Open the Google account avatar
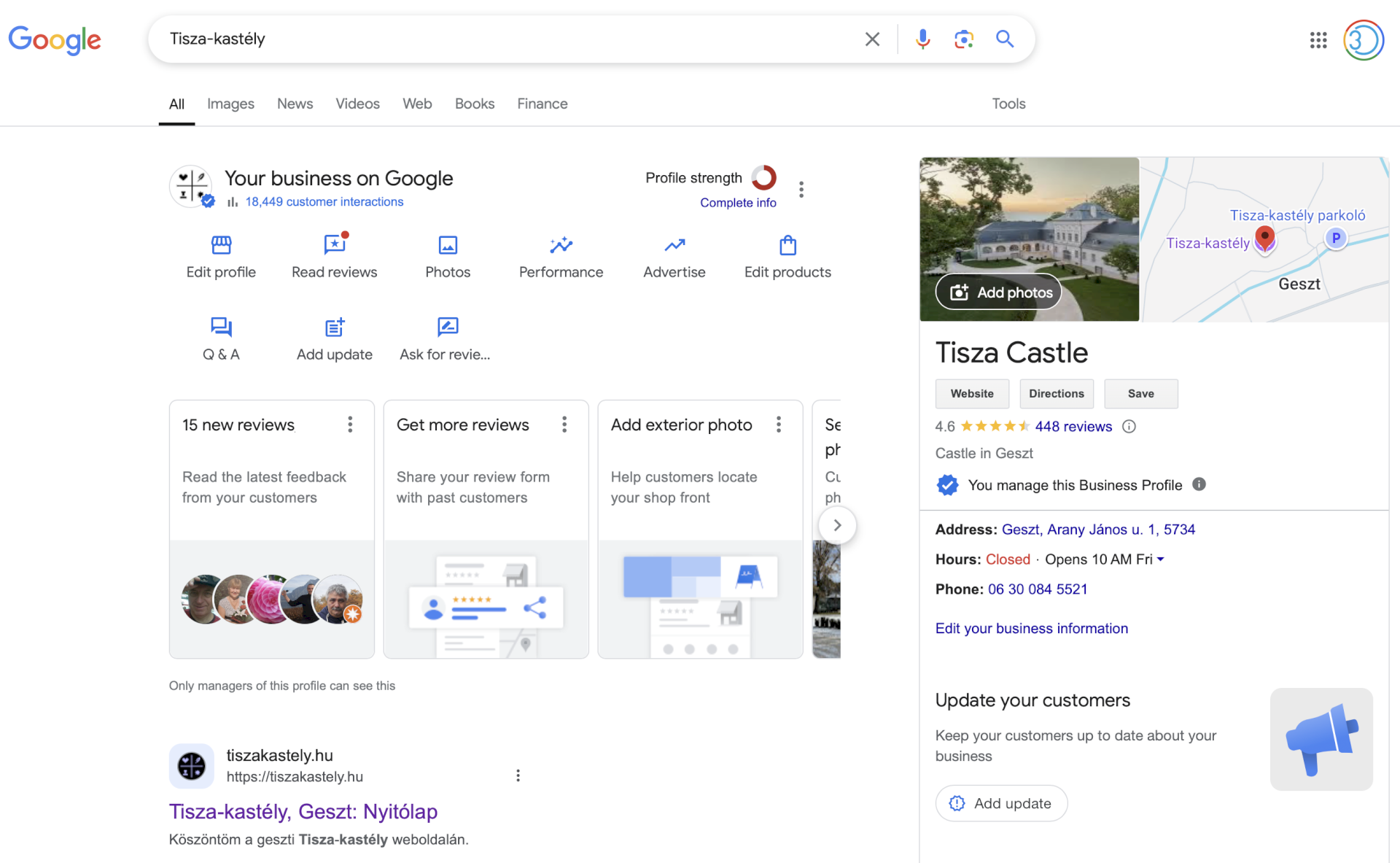 [x=1364, y=40]
